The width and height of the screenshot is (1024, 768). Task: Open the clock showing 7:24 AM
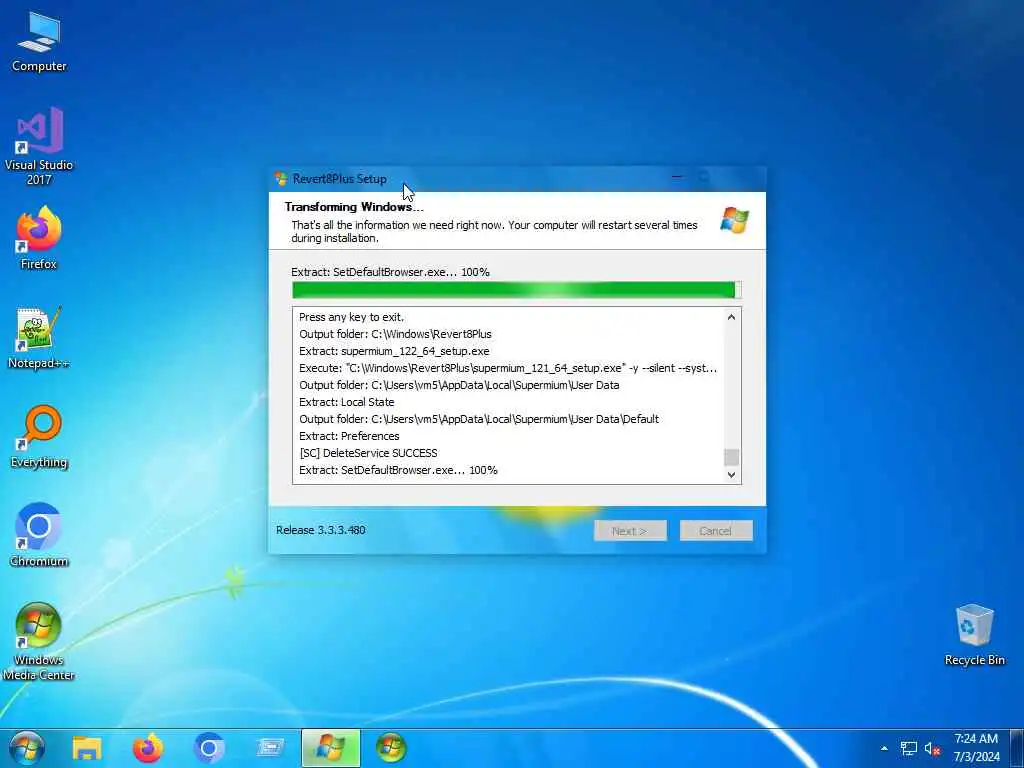tap(976, 748)
